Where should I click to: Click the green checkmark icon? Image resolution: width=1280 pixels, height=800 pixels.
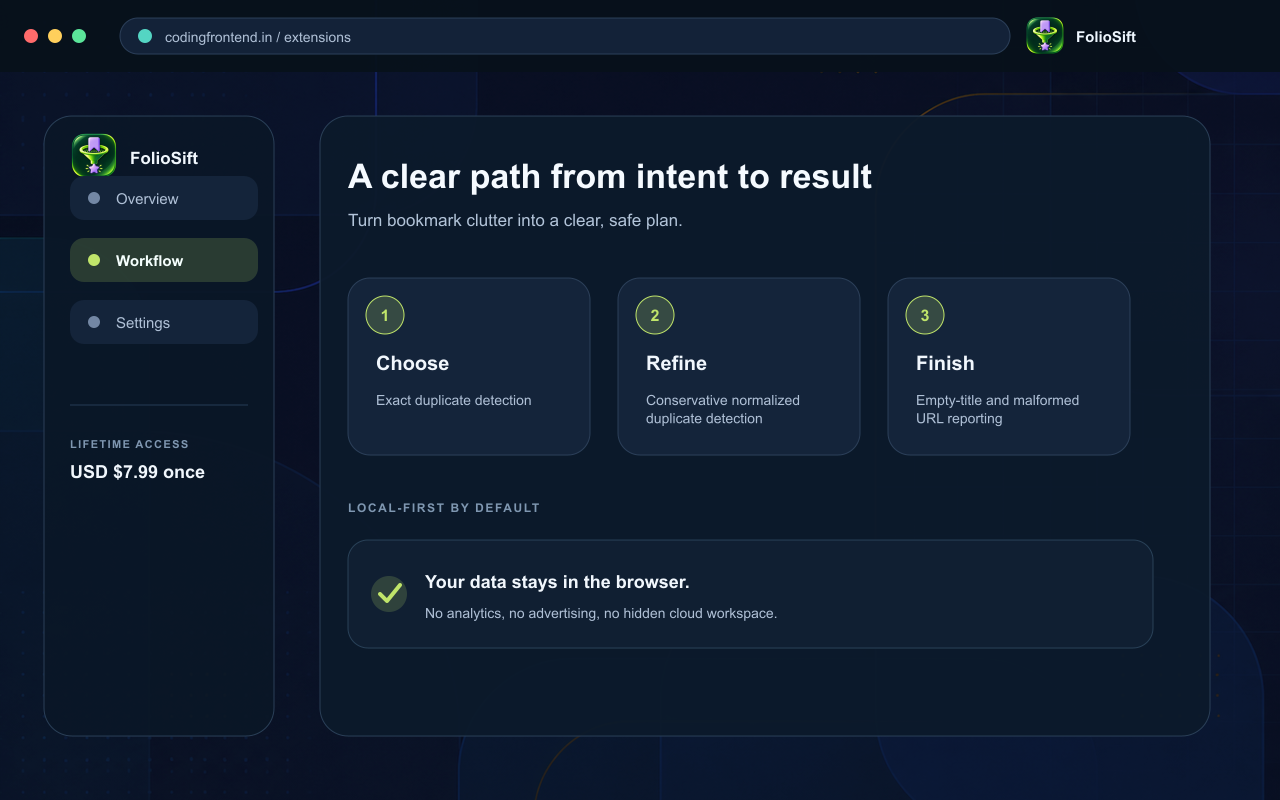[x=389, y=593]
